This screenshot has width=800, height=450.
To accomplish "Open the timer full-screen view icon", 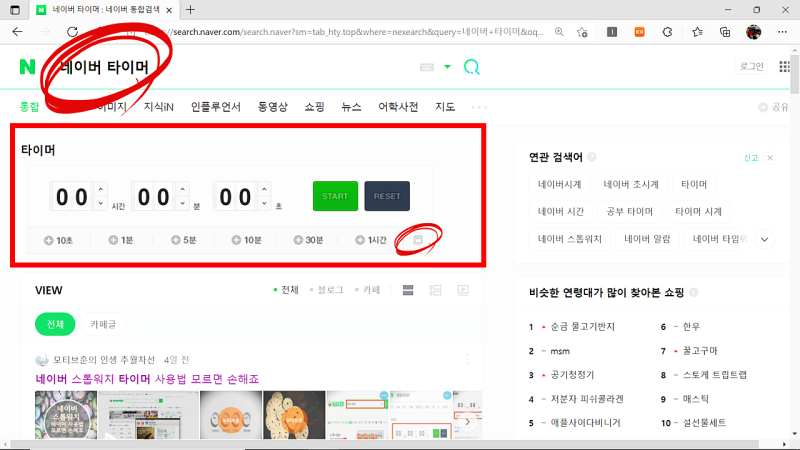I will coord(418,240).
